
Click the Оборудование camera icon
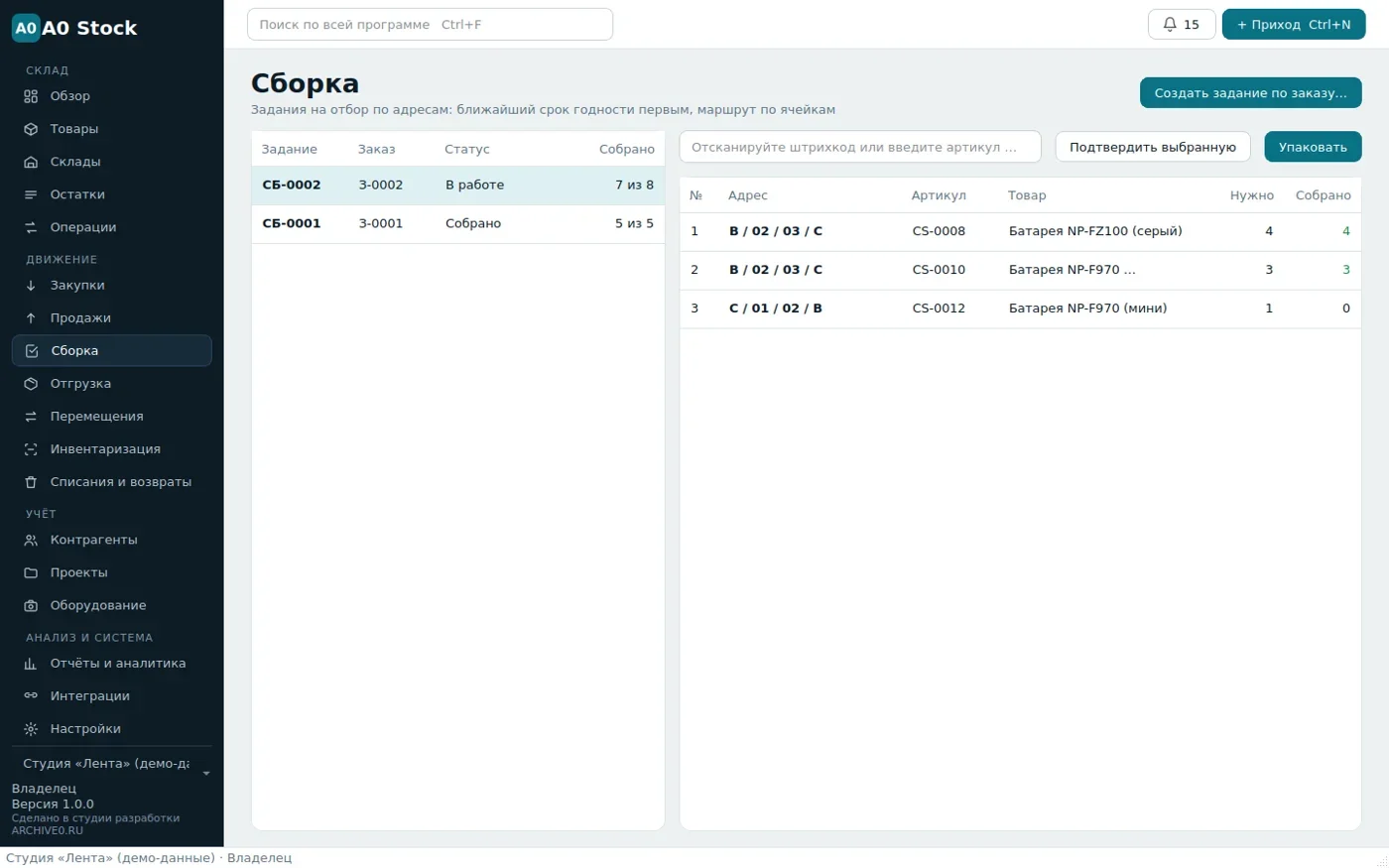[31, 606]
